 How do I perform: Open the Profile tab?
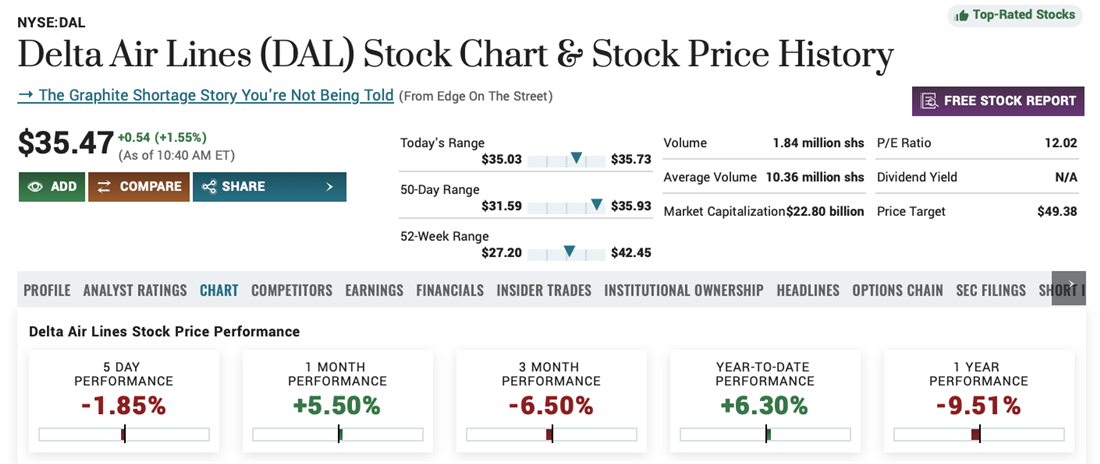tap(47, 290)
